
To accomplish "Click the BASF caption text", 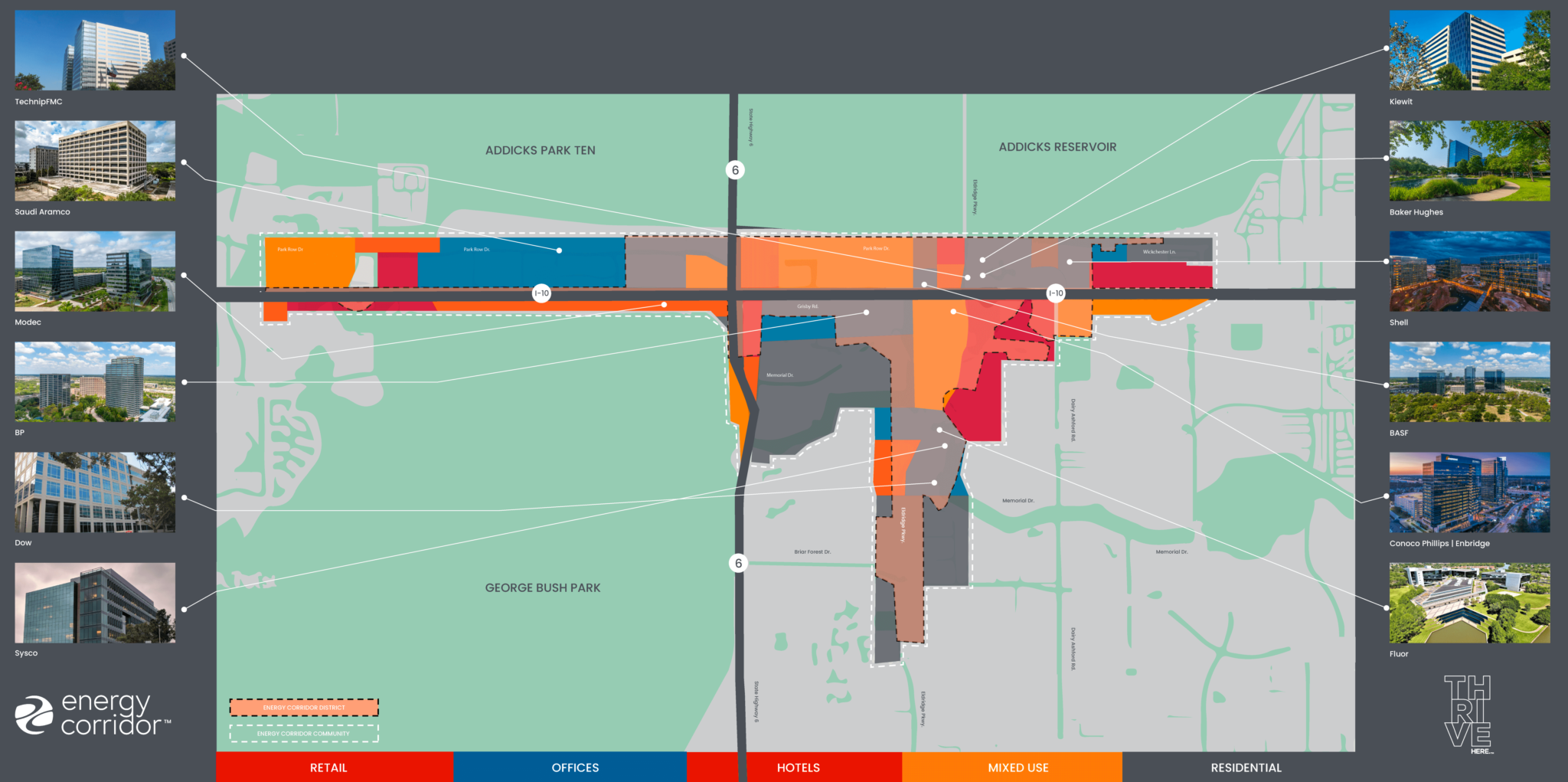I will click(x=1399, y=433).
